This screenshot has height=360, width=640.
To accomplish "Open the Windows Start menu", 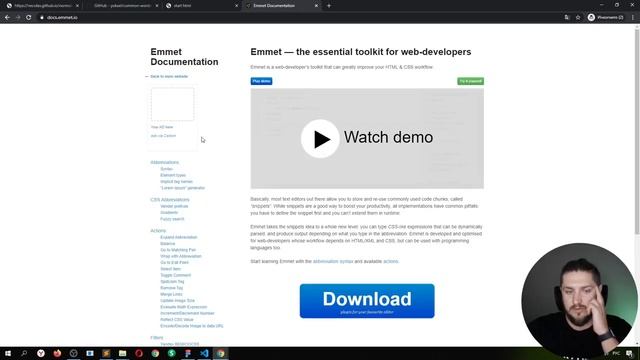I will (8, 353).
